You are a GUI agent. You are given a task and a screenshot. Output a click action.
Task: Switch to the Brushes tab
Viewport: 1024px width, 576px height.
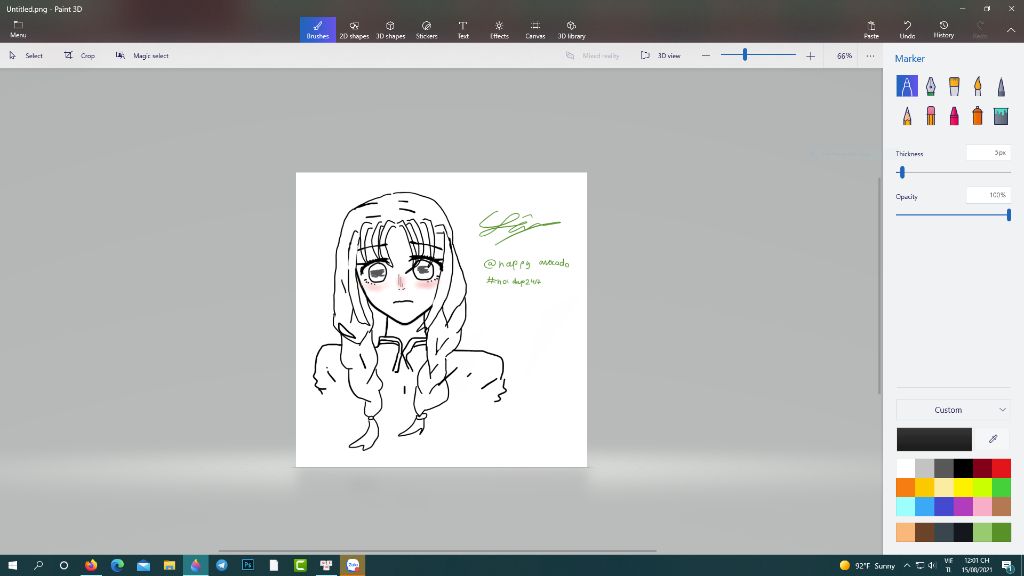pyautogui.click(x=317, y=30)
